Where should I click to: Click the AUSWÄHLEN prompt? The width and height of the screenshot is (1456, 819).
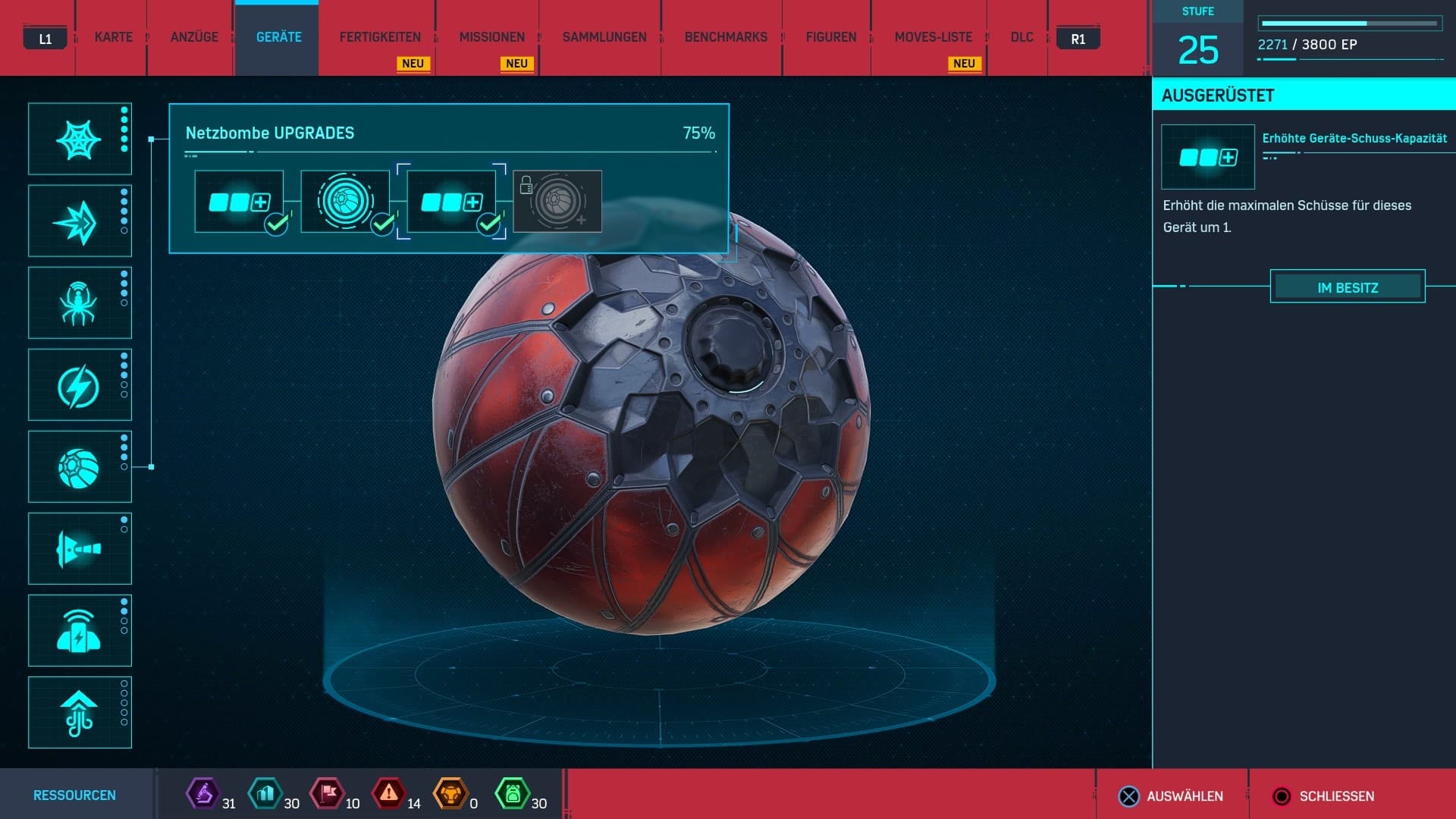[x=1171, y=796]
